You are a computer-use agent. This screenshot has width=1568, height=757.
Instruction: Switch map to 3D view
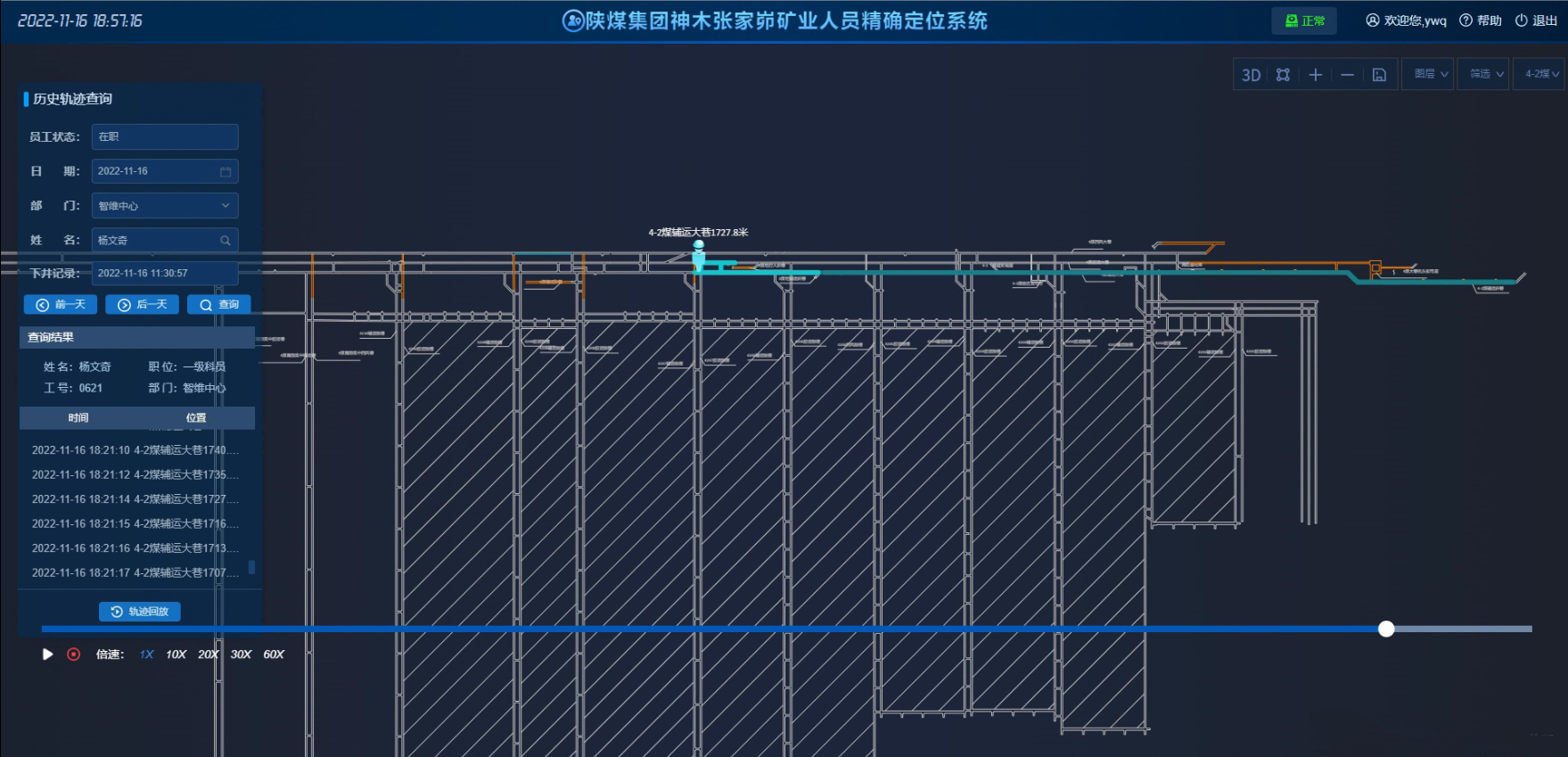pyautogui.click(x=1251, y=75)
